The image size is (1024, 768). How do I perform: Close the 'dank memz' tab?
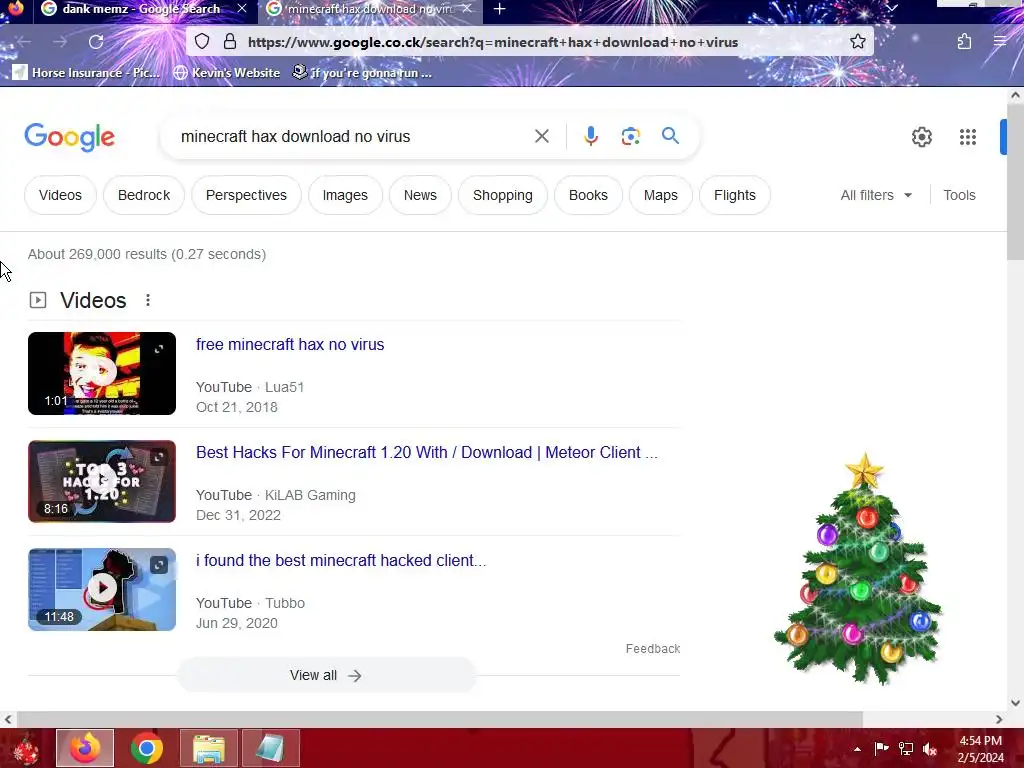[x=242, y=9]
